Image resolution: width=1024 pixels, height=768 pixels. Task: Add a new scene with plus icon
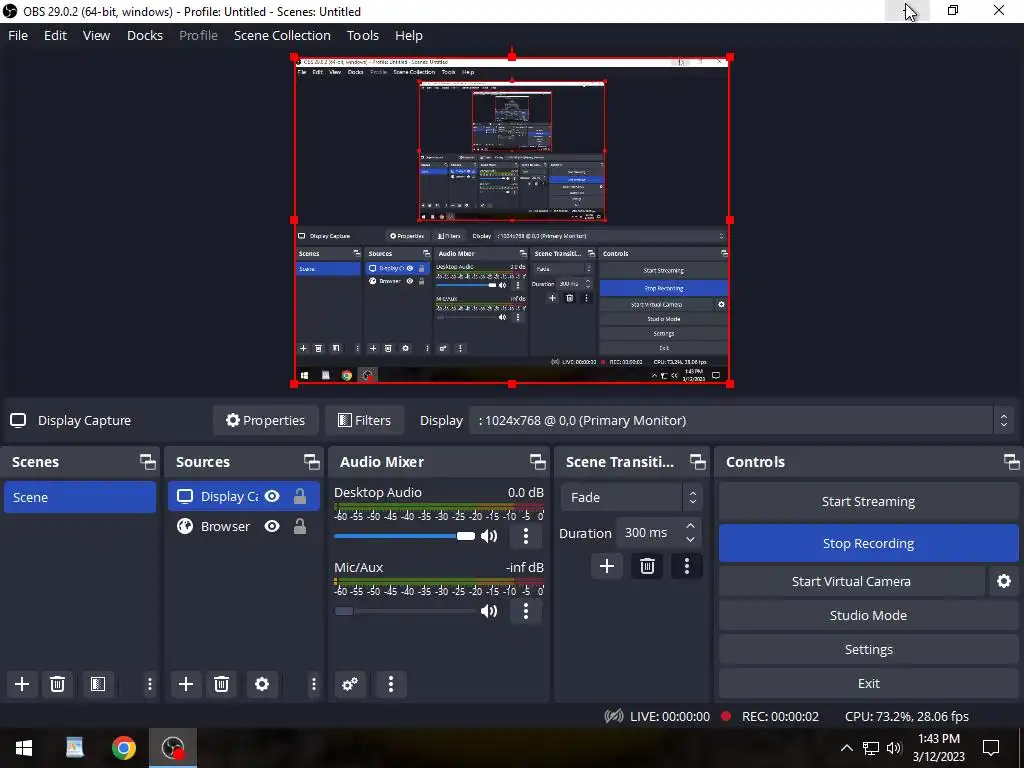(22, 684)
